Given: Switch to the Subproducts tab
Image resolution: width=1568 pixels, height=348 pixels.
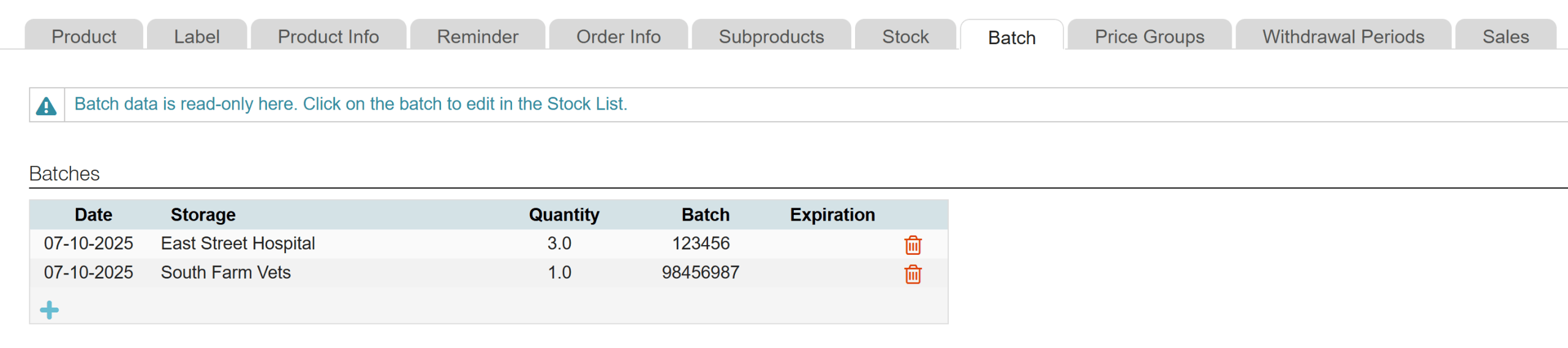Looking at the screenshot, I should (771, 37).
